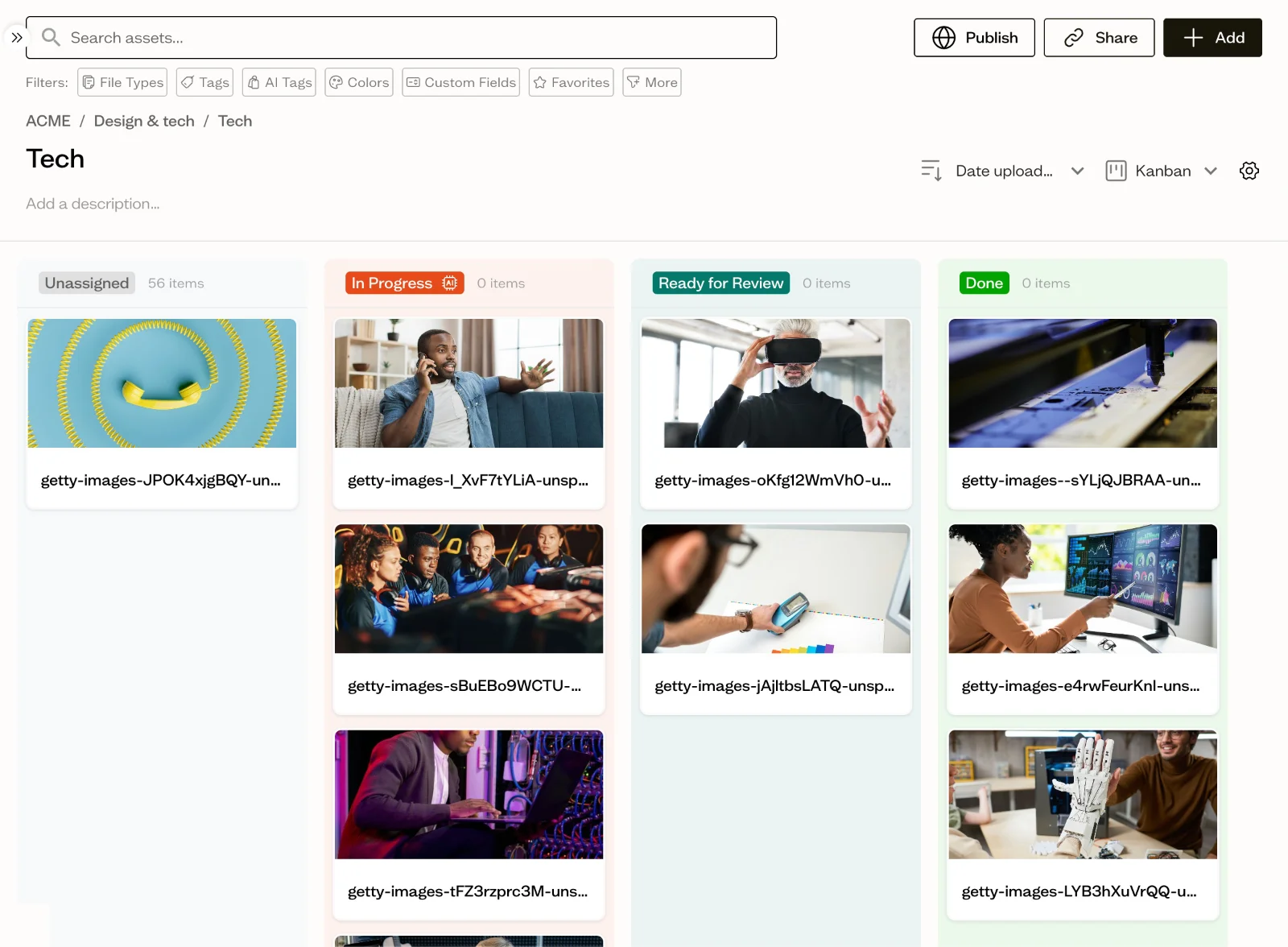Viewport: 1288px width, 947px height.
Task: Go to Design & tech breadcrumb
Action: tap(144, 121)
